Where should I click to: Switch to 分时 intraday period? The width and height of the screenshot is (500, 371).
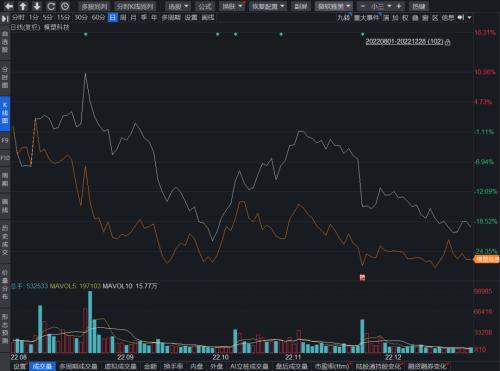(x=18, y=17)
